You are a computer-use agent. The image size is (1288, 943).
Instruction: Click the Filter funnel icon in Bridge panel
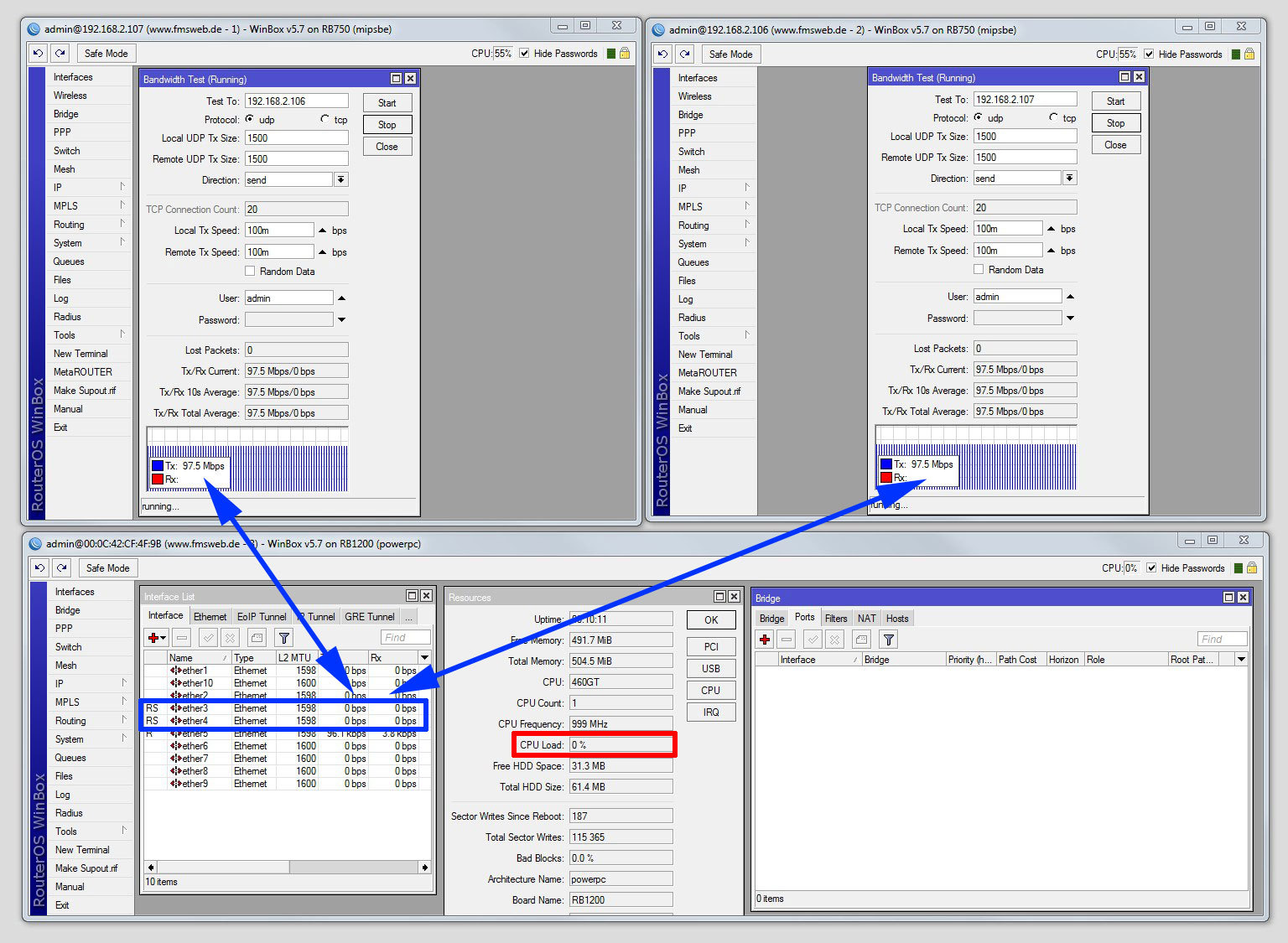888,640
